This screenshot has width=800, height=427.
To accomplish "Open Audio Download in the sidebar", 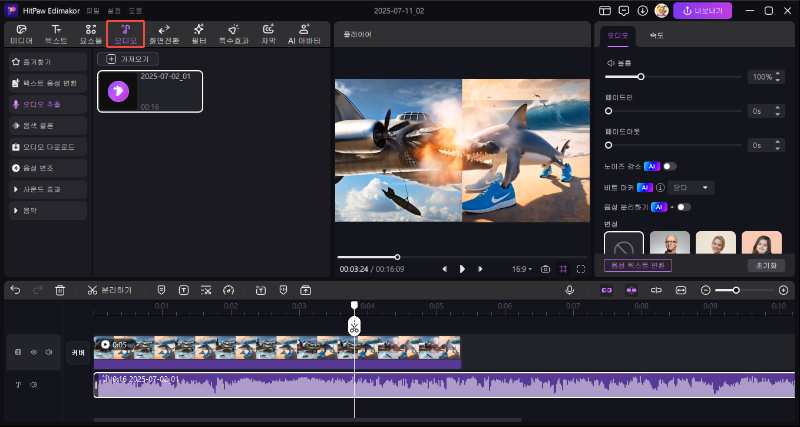I will tap(48, 147).
